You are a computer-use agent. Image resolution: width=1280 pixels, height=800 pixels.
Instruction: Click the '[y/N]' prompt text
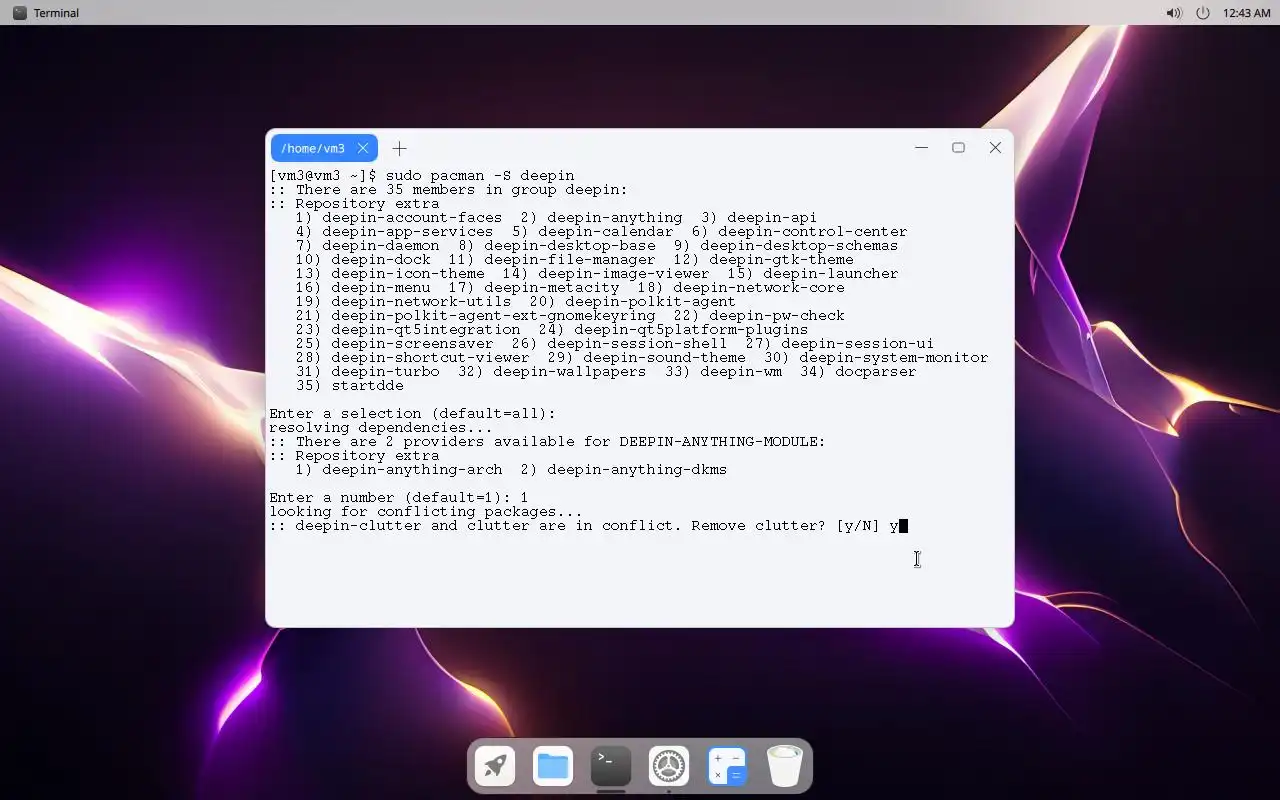[x=858, y=525]
